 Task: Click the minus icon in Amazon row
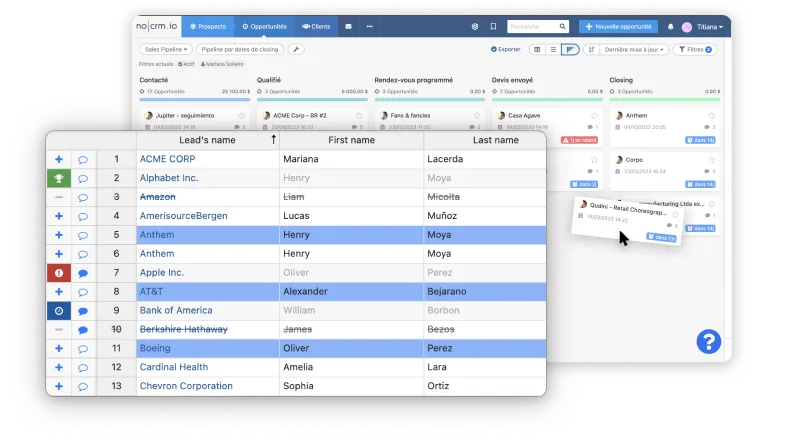(x=59, y=197)
